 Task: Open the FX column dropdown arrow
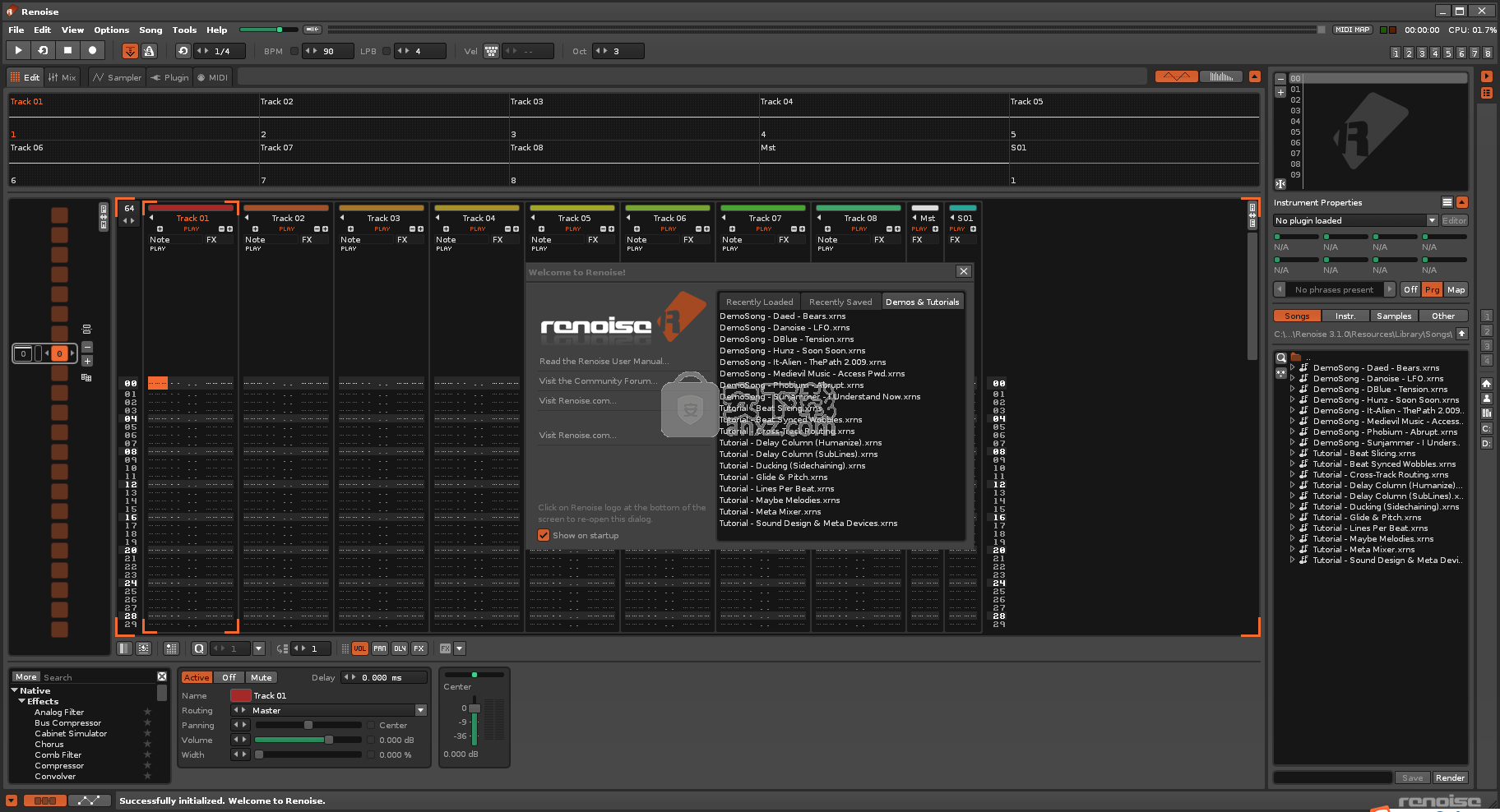[460, 648]
